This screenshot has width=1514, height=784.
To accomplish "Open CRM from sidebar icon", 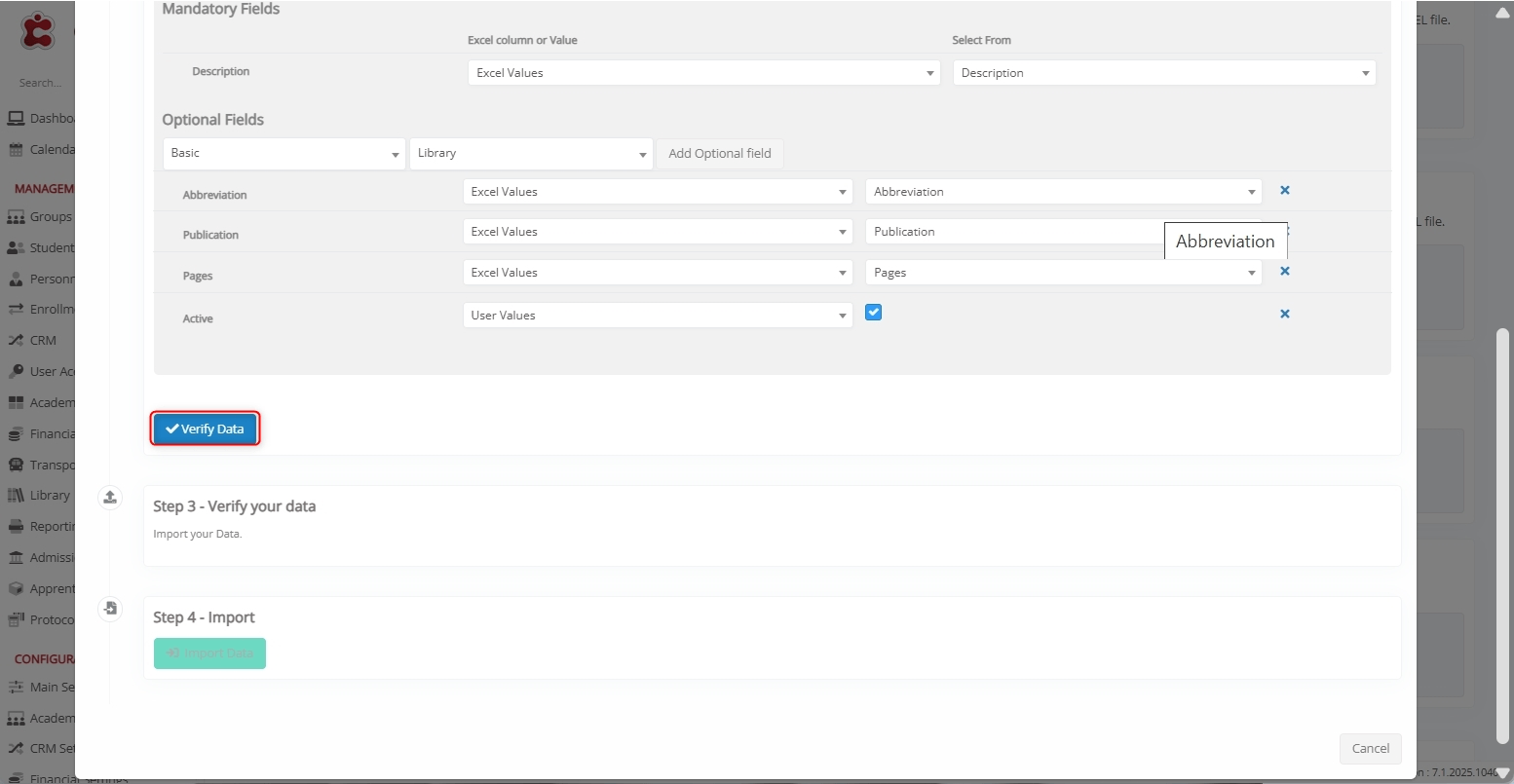I will tap(16, 341).
